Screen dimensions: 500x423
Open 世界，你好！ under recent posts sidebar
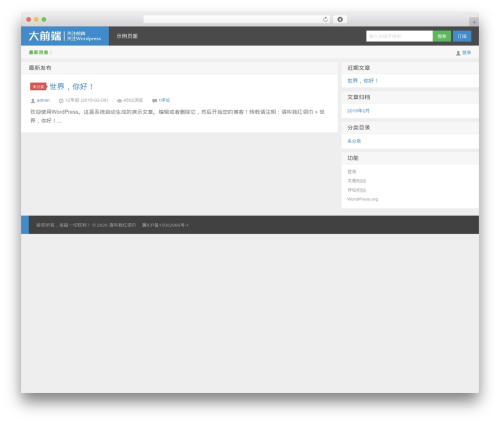363,81
